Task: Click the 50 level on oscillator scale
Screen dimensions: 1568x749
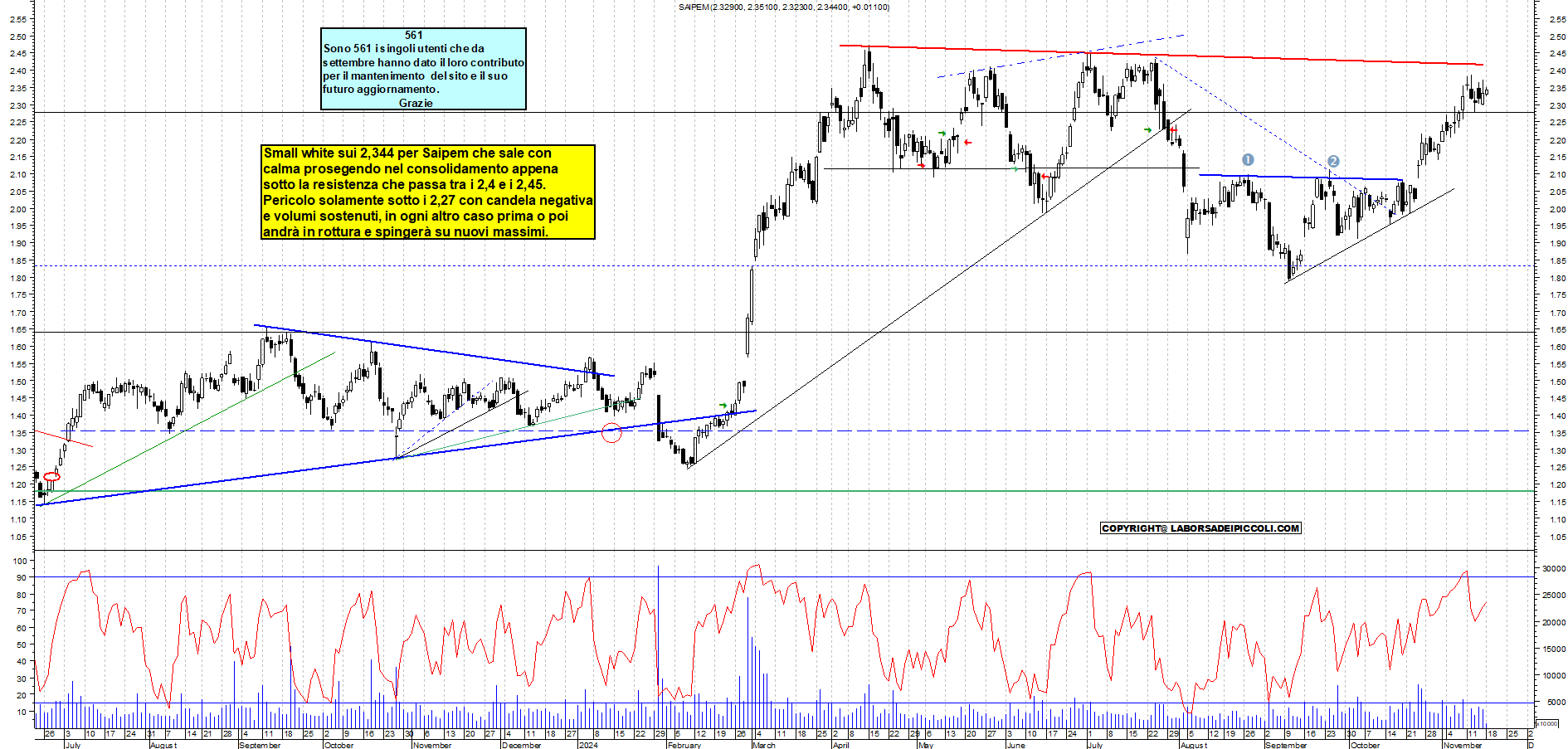Action: pyautogui.click(x=21, y=644)
